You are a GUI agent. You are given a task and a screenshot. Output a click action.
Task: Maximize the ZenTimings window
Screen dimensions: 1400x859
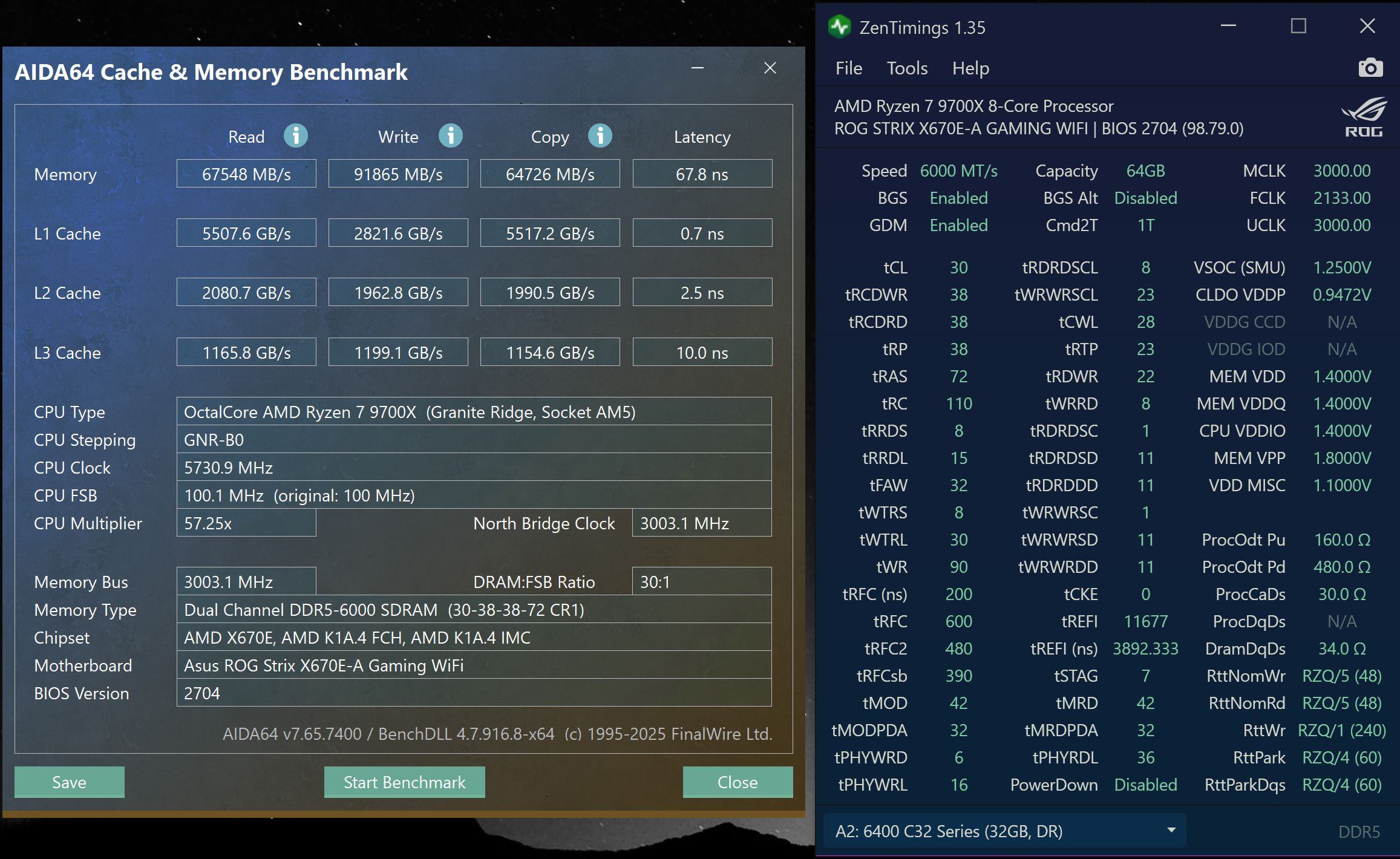pos(1298,26)
